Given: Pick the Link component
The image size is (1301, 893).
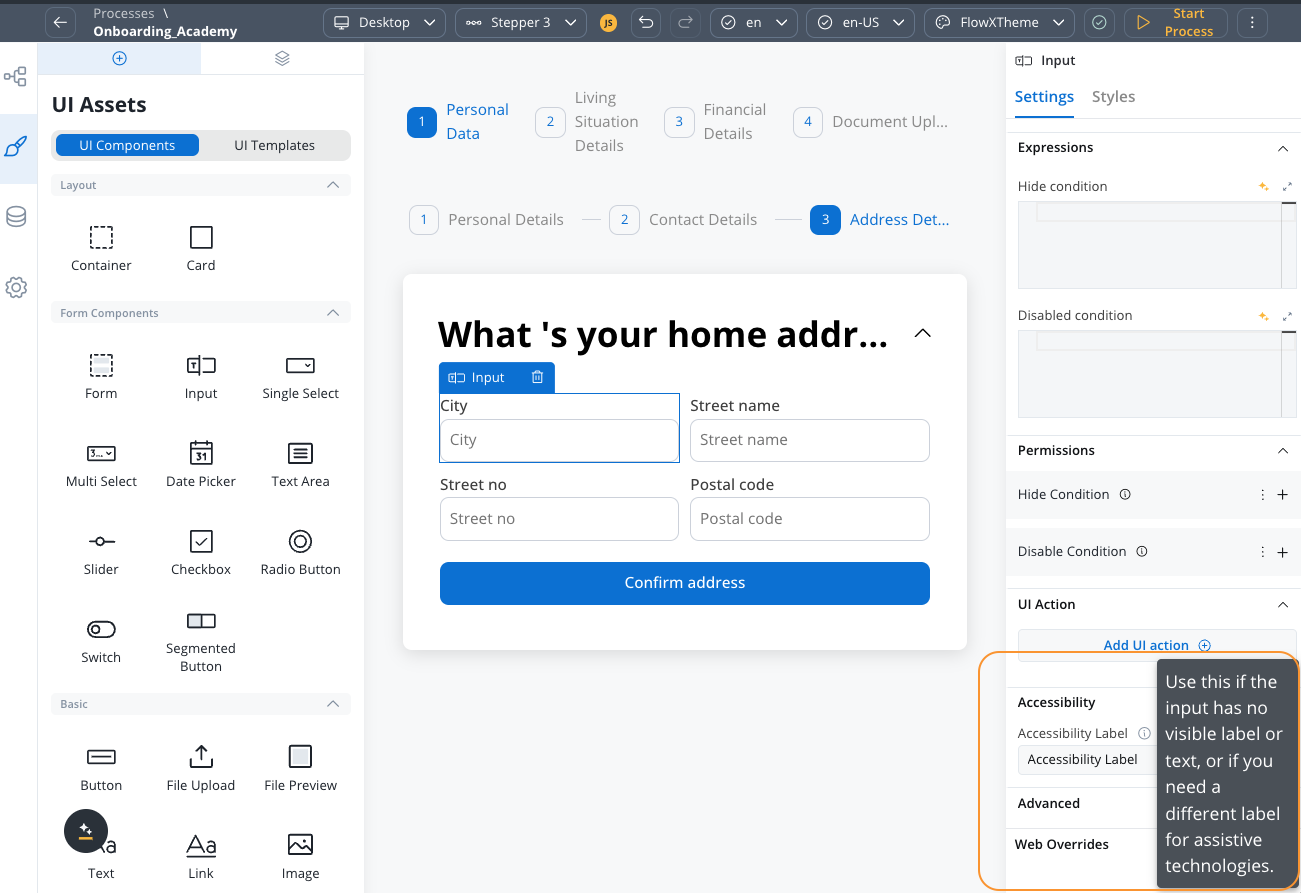Looking at the screenshot, I should [x=201, y=856].
